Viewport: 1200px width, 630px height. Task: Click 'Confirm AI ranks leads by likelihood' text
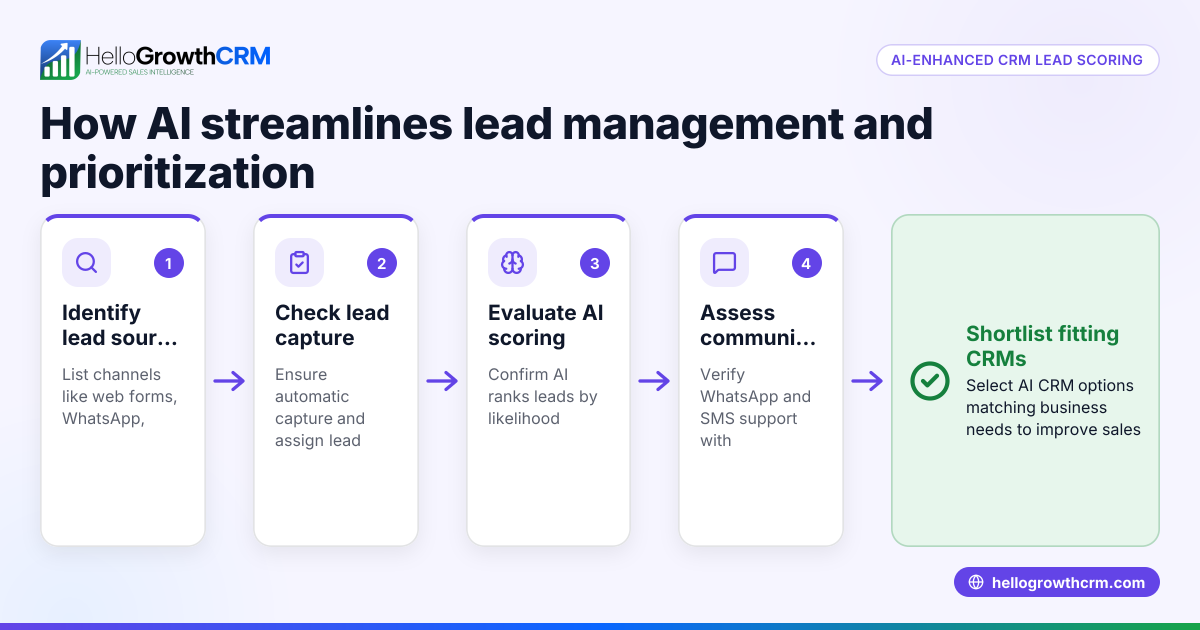[543, 396]
